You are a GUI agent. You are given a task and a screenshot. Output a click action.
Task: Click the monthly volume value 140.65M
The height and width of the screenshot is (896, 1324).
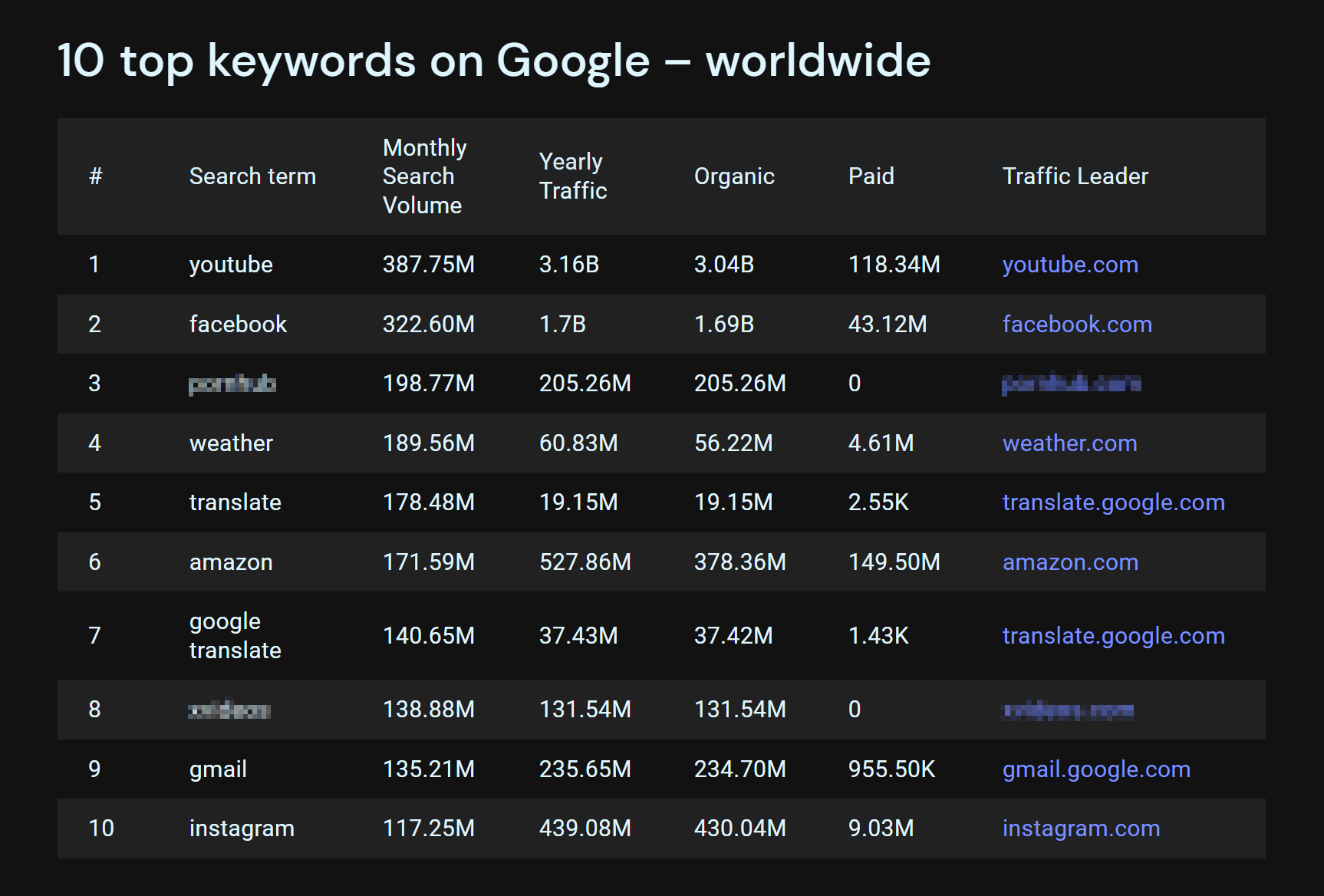pos(429,636)
